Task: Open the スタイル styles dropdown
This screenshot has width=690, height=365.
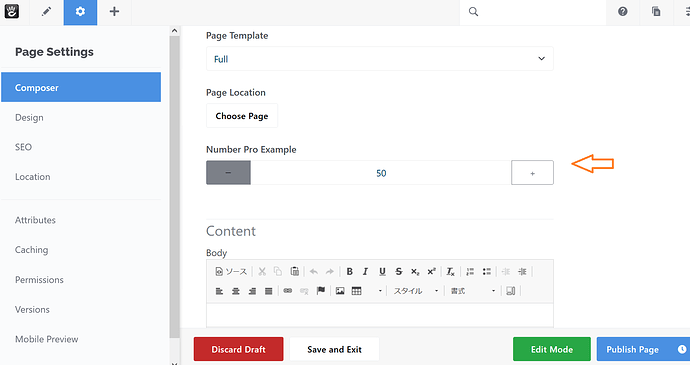Action: click(x=415, y=291)
